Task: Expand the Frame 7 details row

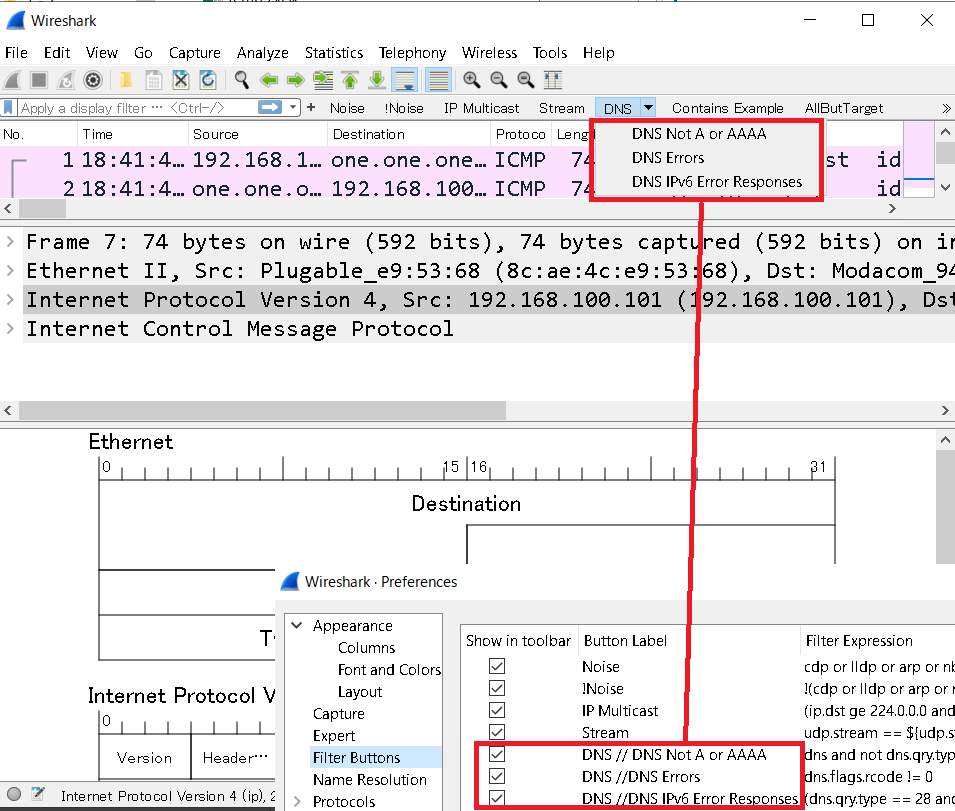Action: [x=10, y=242]
